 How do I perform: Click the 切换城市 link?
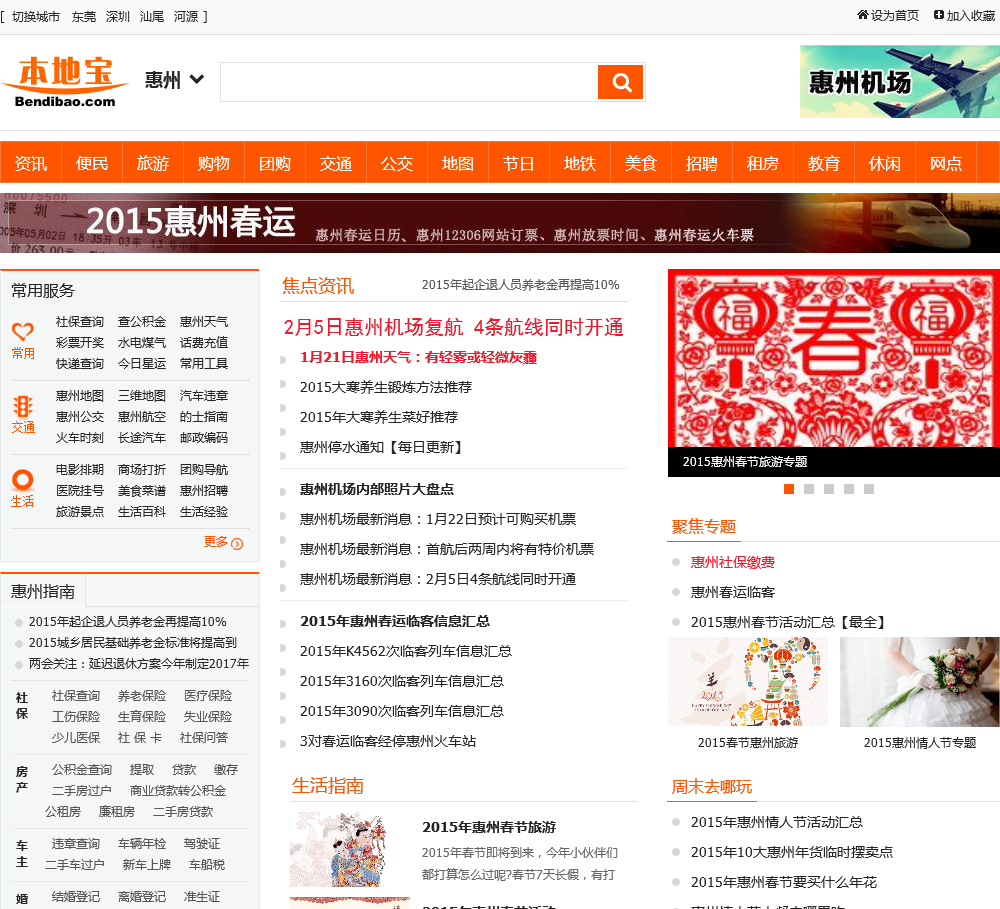click(36, 17)
